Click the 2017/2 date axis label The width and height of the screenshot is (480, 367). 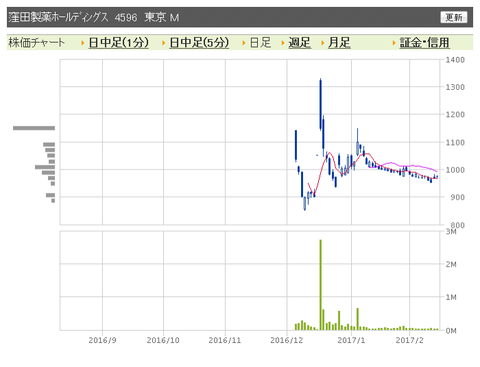409,340
